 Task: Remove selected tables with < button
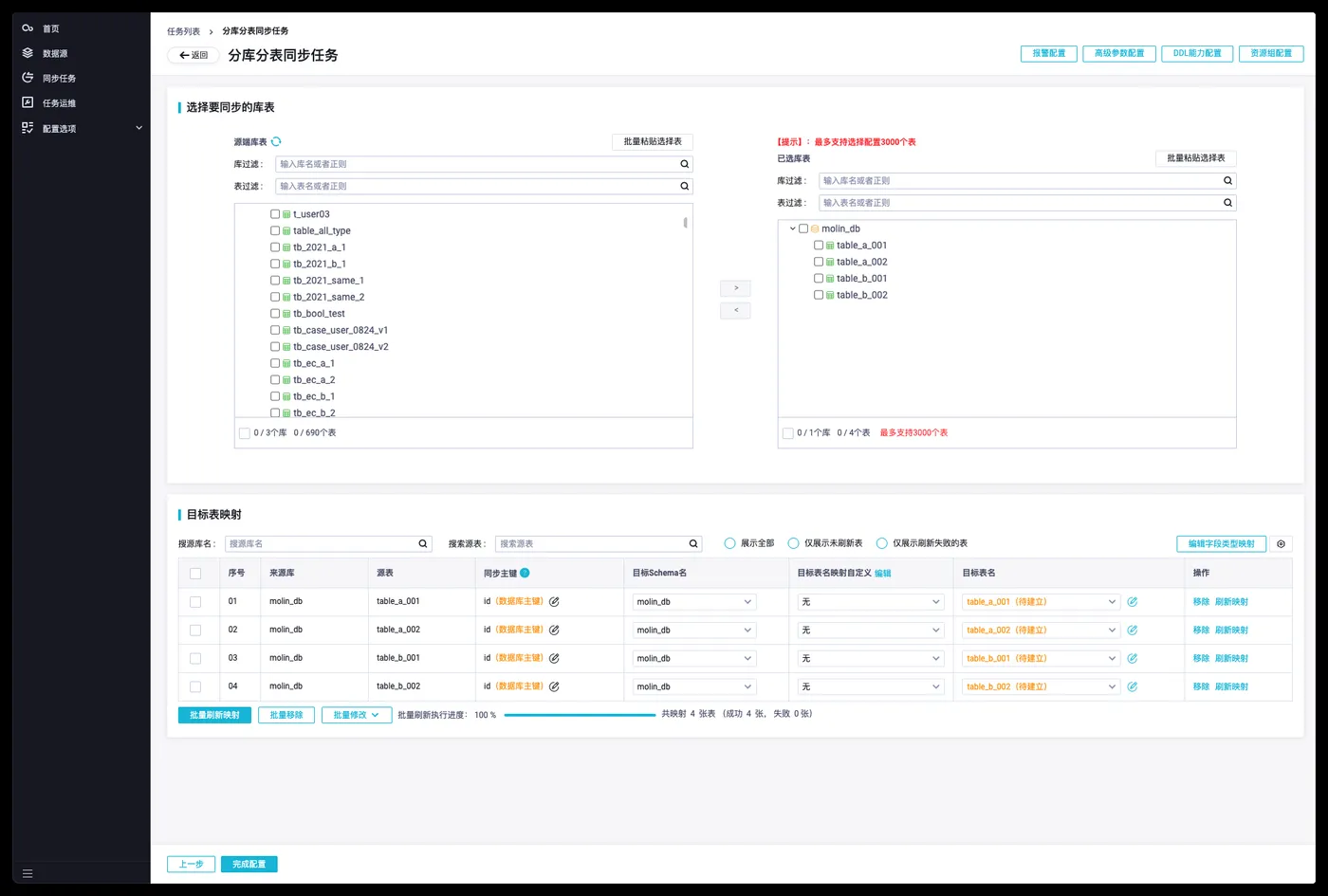pyautogui.click(x=735, y=311)
